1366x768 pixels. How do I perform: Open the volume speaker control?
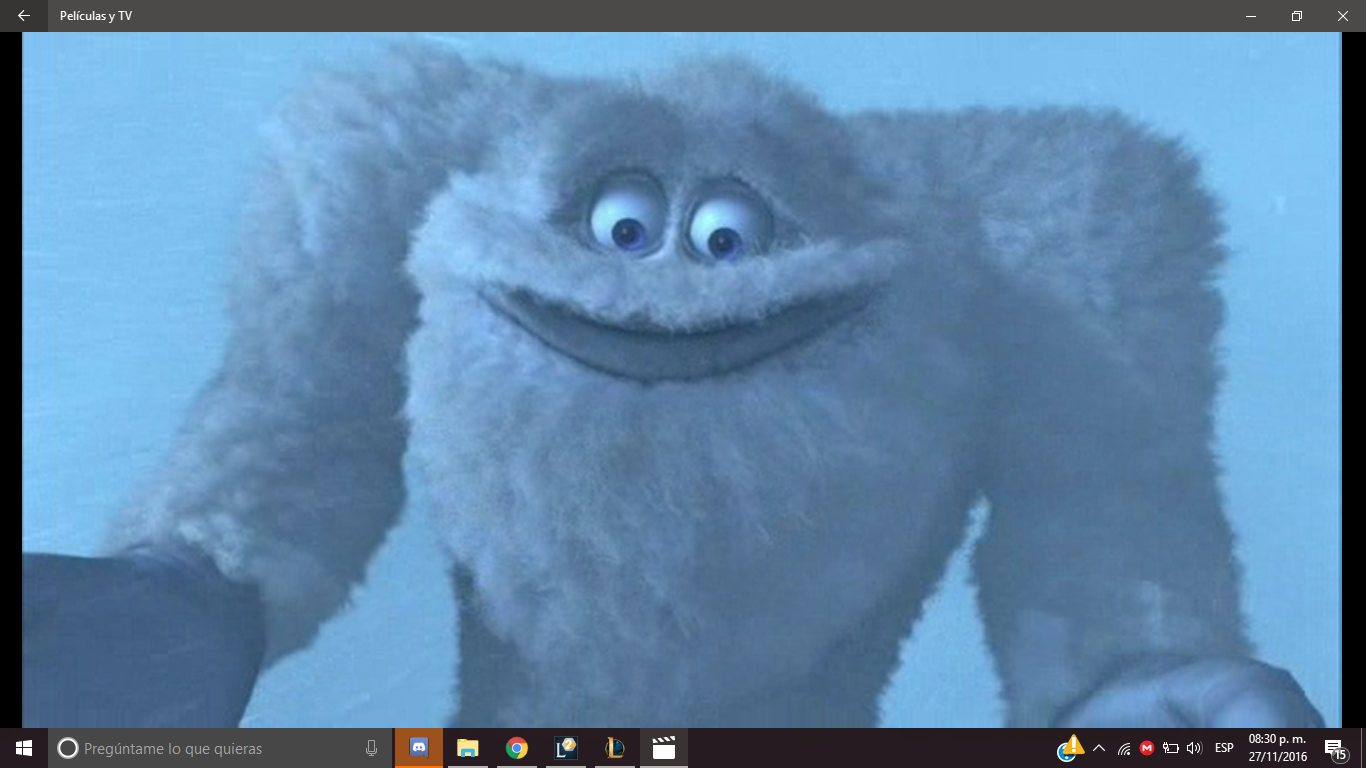[x=1194, y=748]
